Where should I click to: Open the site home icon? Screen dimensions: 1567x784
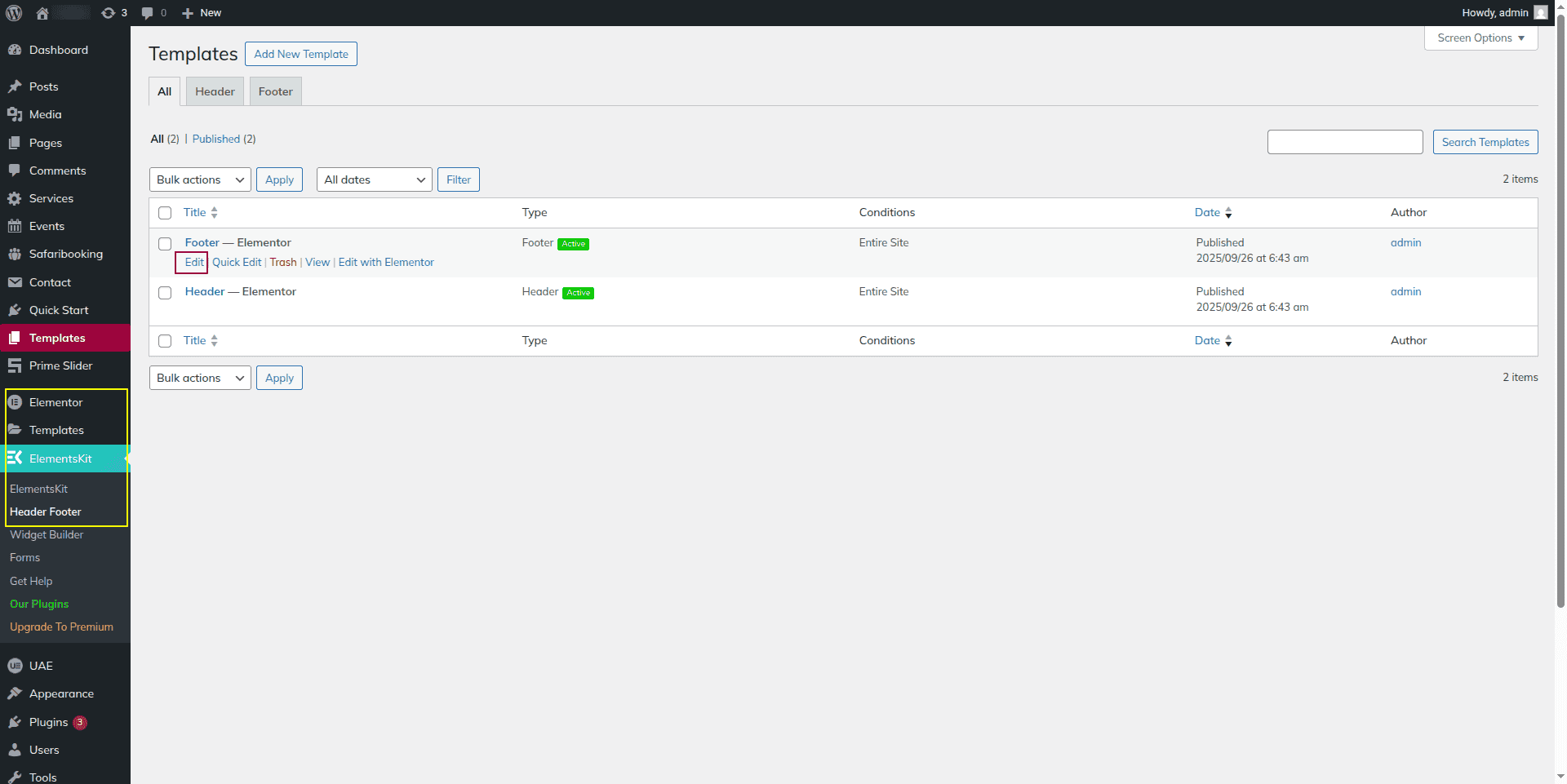[x=42, y=13]
